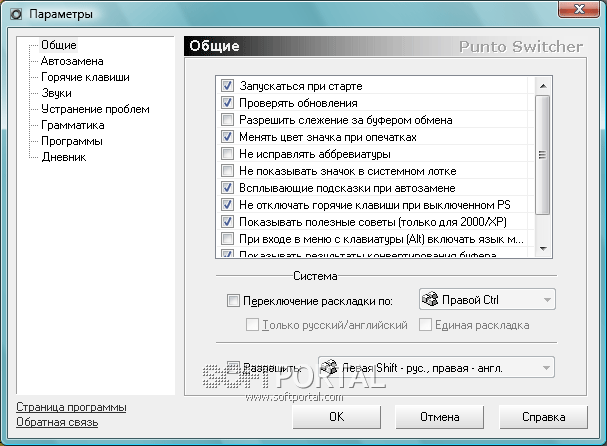Toggle Проверять обновления checkbox
607x446 pixels.
(227, 103)
